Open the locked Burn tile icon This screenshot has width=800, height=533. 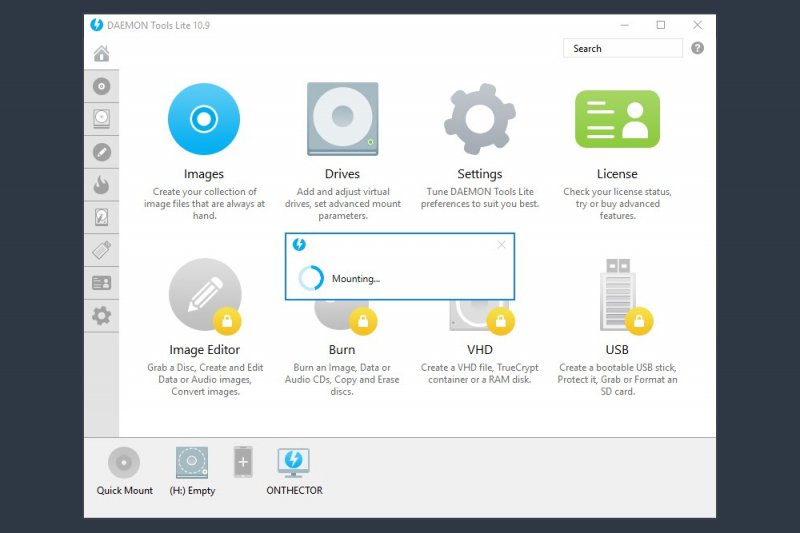pos(345,317)
